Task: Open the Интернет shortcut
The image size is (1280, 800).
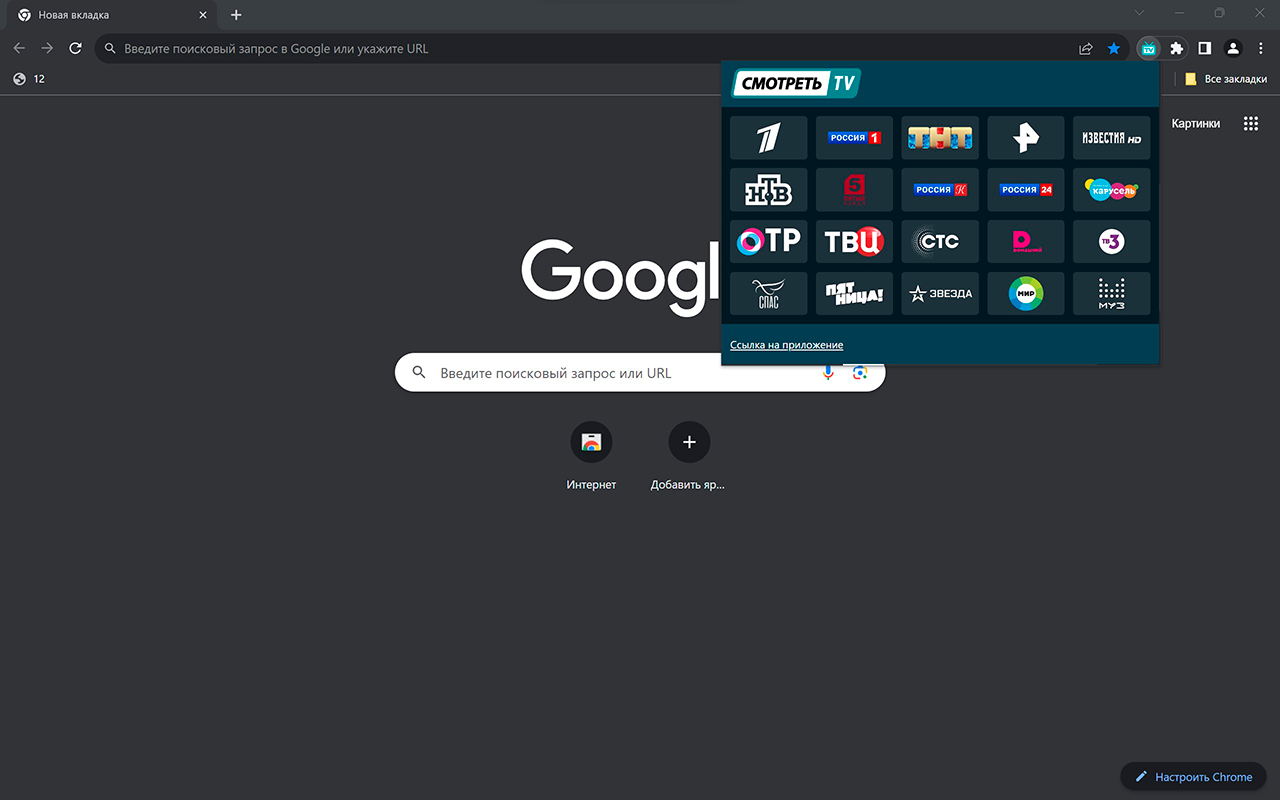Action: point(591,457)
